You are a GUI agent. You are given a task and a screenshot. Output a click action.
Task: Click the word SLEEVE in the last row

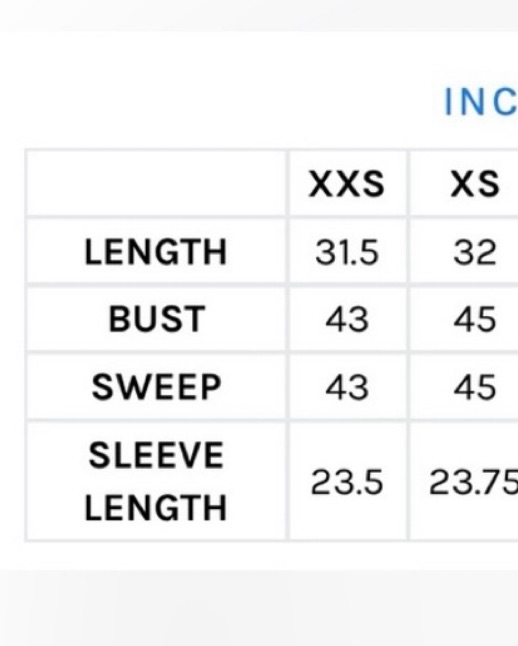(156, 455)
